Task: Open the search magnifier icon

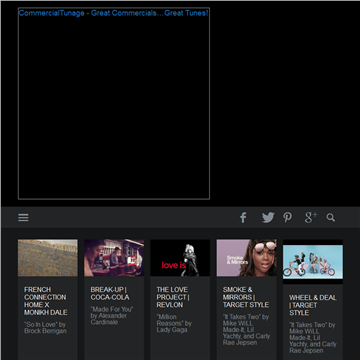Action: click(331, 218)
